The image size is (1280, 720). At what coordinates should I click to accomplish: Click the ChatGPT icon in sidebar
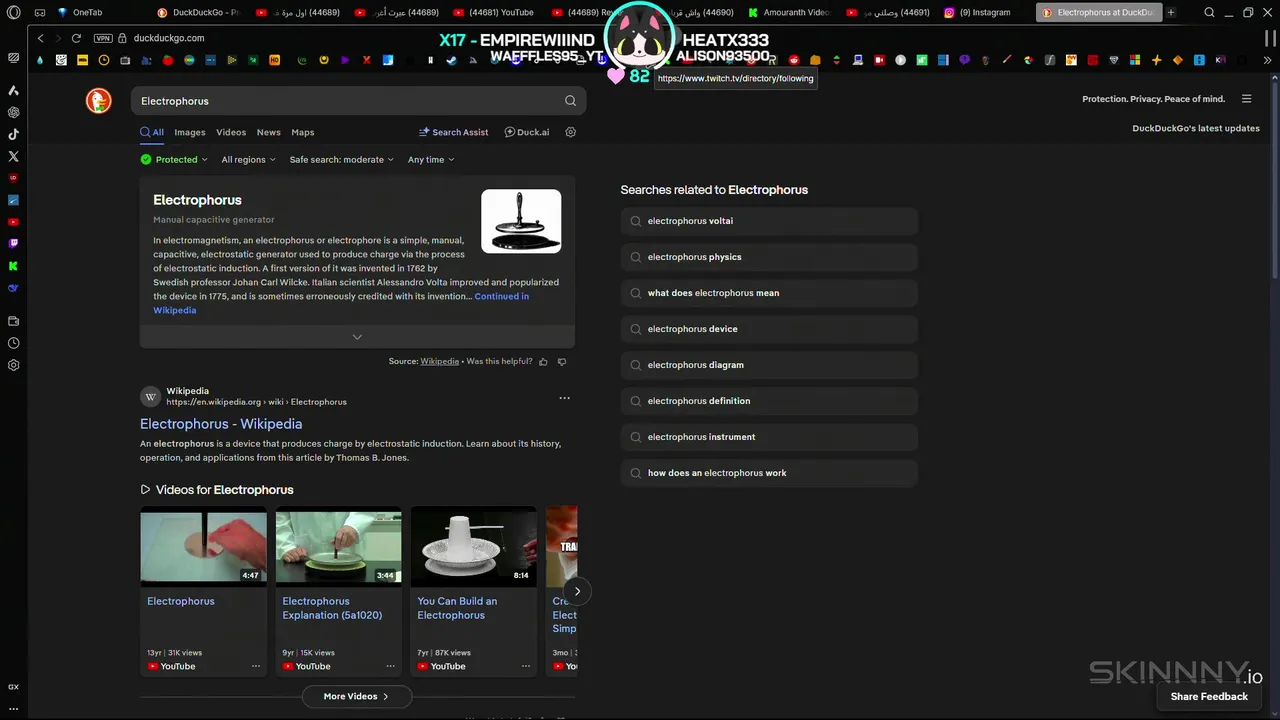(13, 112)
